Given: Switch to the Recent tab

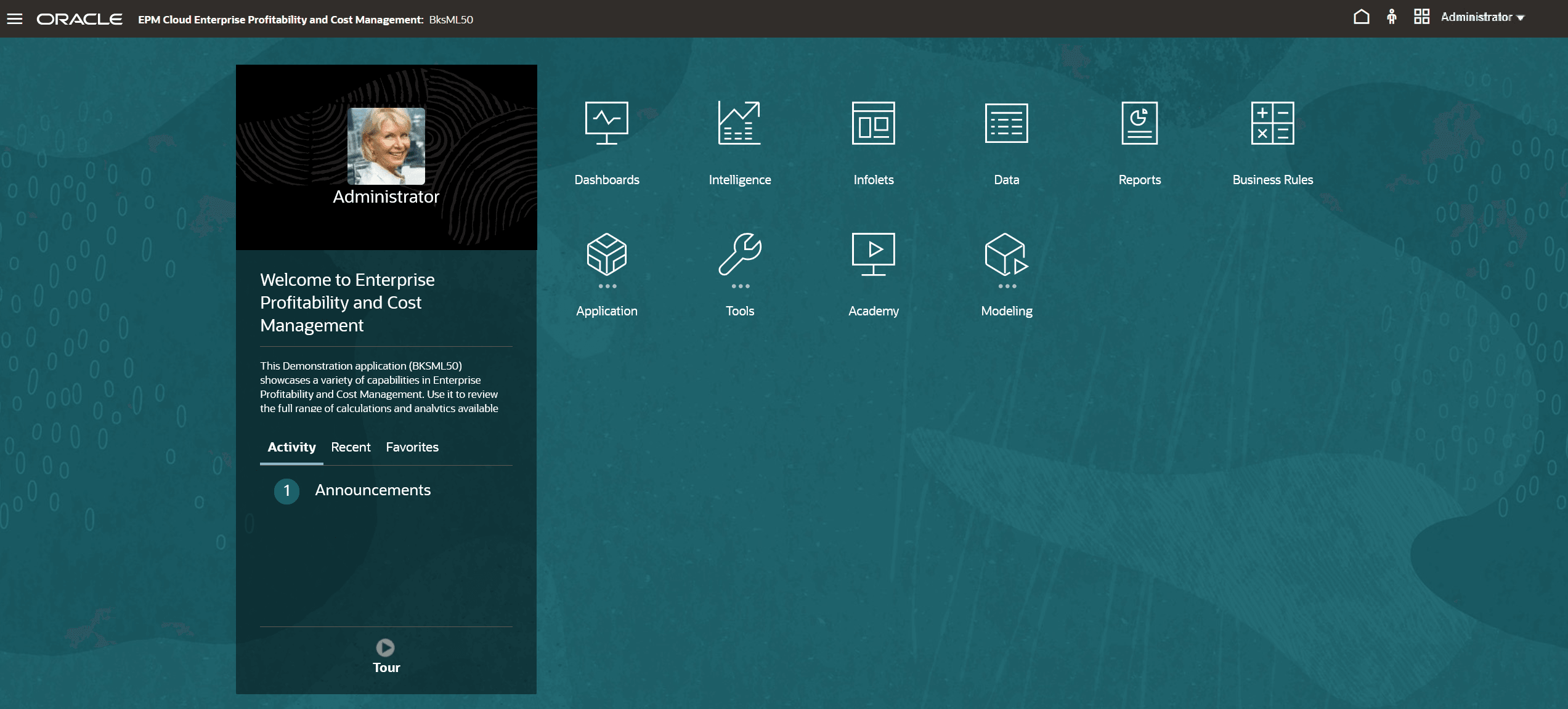Looking at the screenshot, I should pos(351,447).
